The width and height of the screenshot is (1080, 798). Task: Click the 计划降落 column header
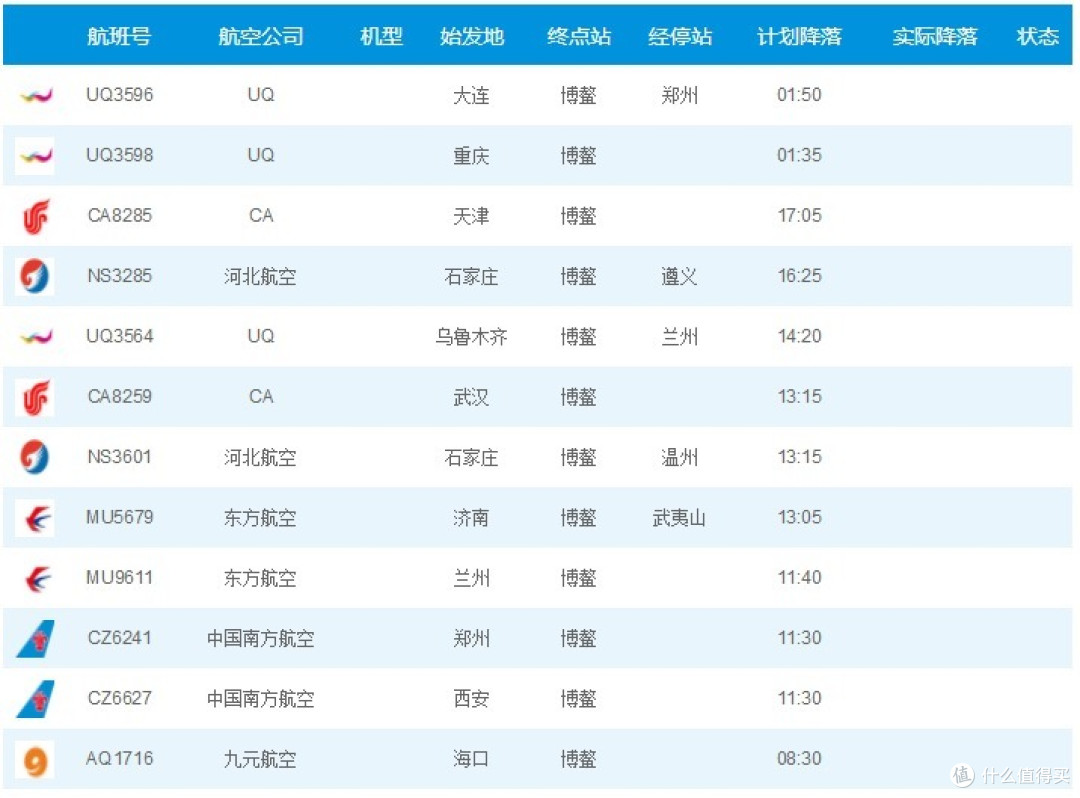coord(799,36)
